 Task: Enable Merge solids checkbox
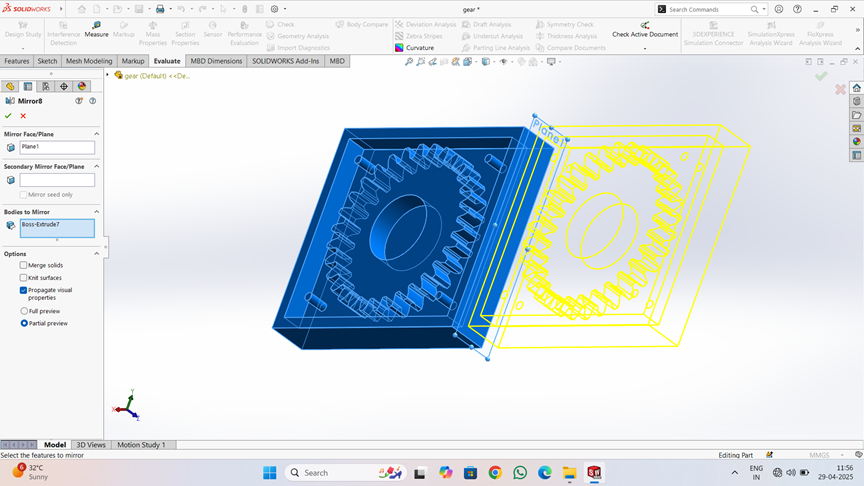[23, 265]
